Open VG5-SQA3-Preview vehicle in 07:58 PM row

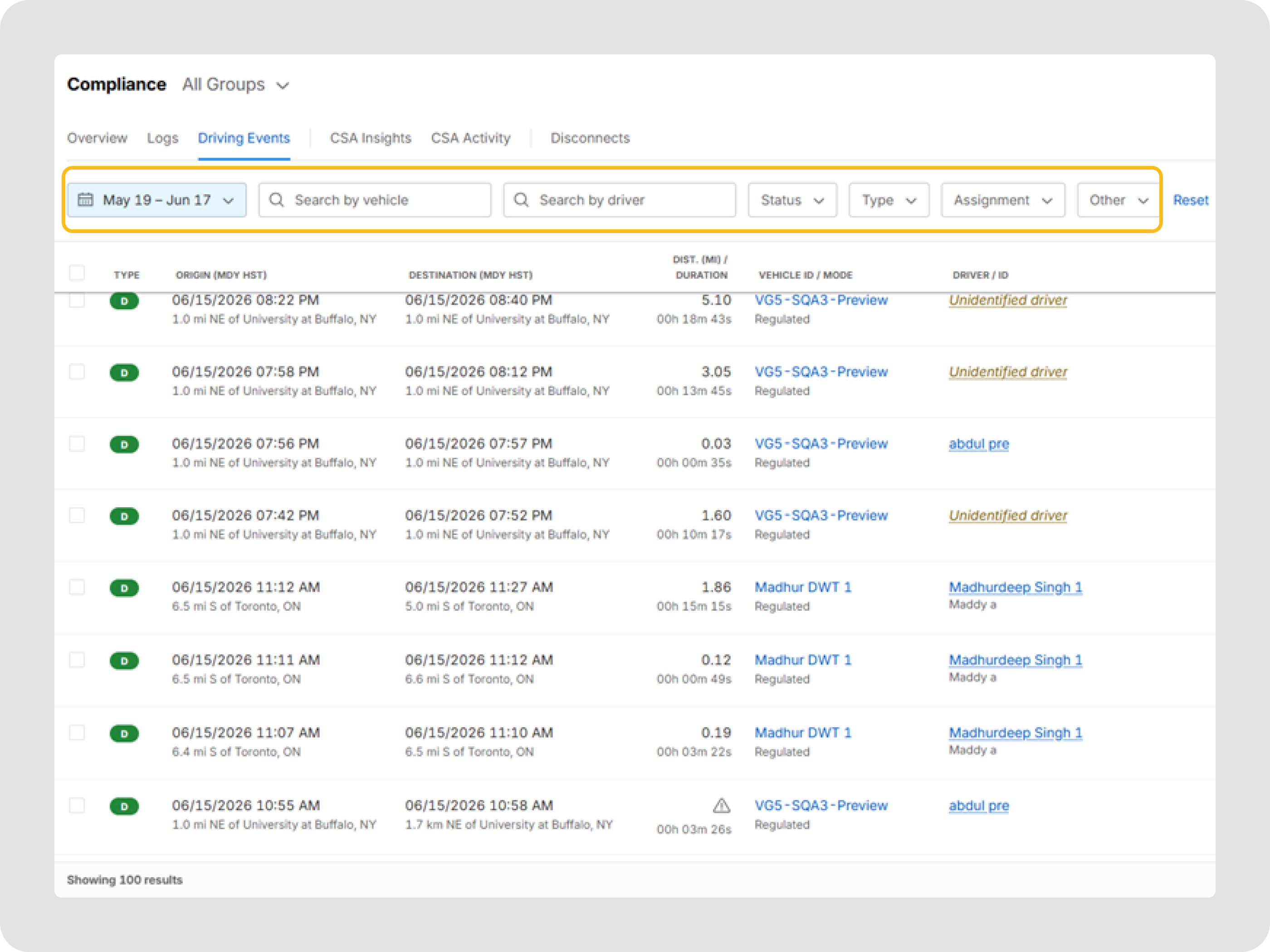pos(821,372)
